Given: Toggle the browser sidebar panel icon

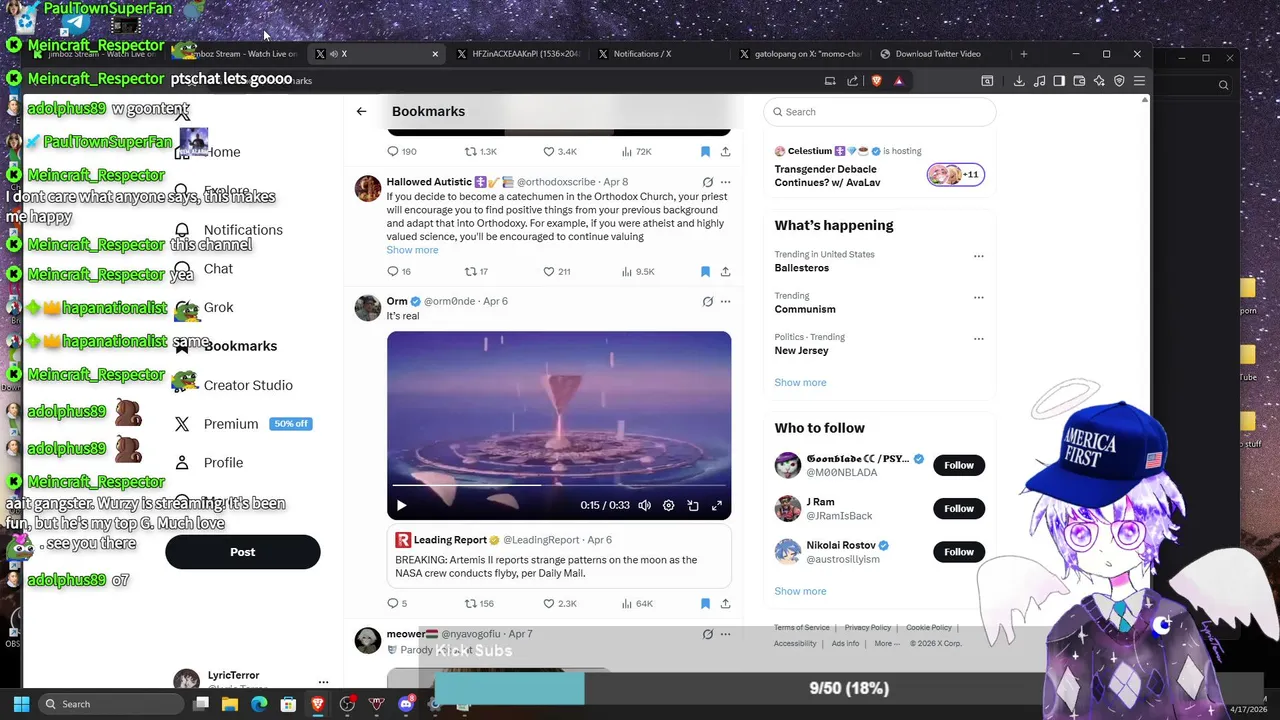Looking at the screenshot, I should coord(1059,81).
